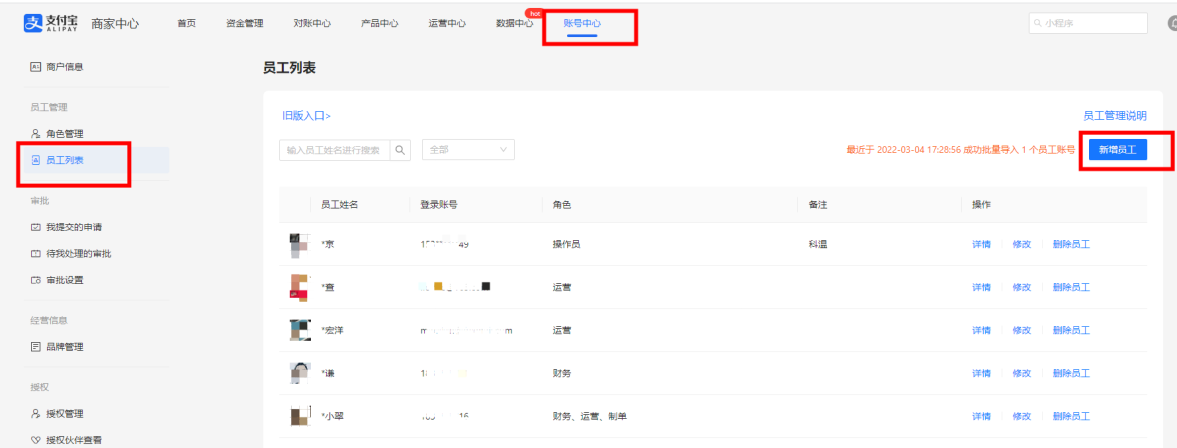This screenshot has height=448, width=1177.
Task: Click the employee name search field
Action: pos(335,149)
